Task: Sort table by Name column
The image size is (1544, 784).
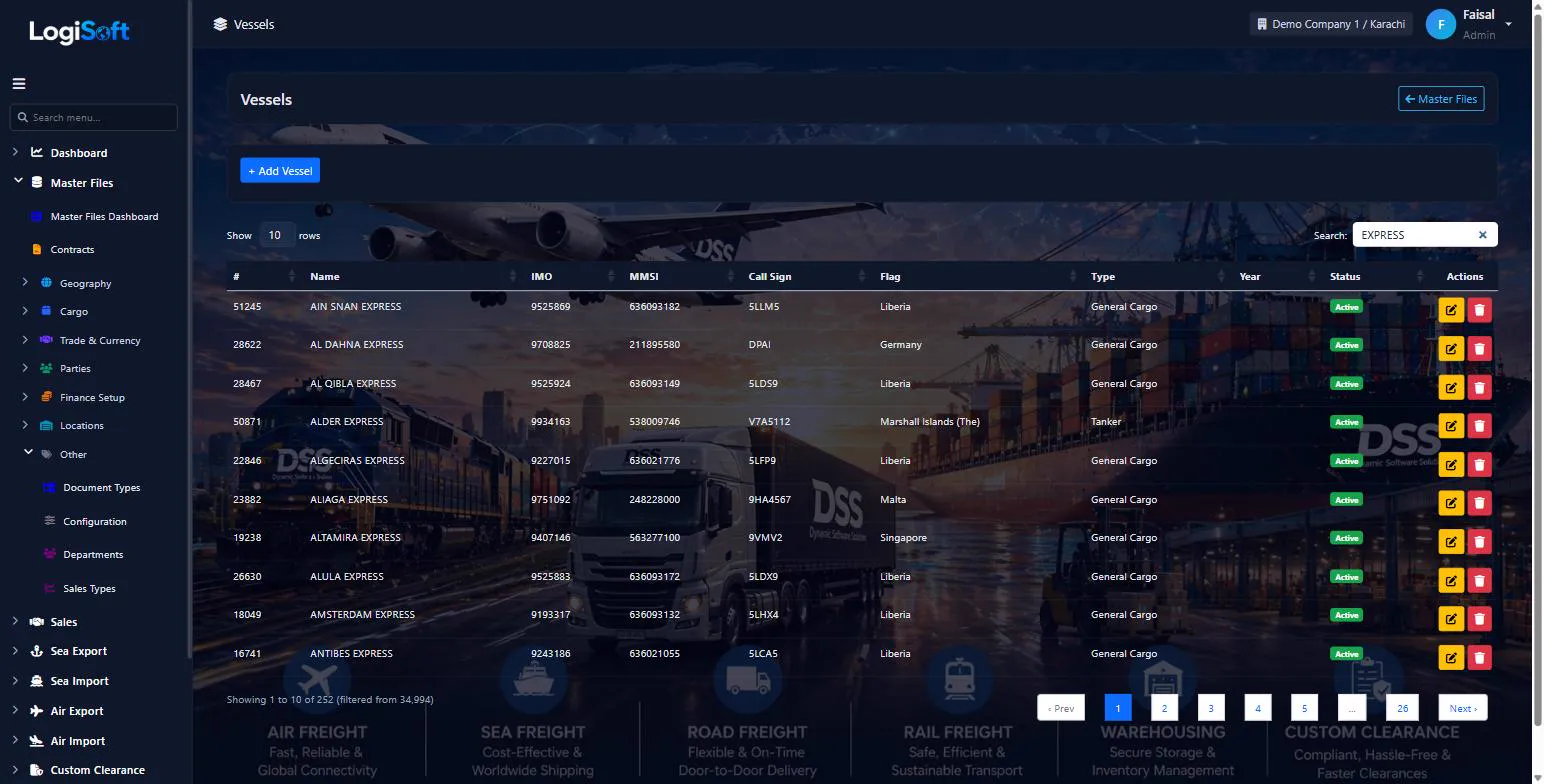Action: 414,276
